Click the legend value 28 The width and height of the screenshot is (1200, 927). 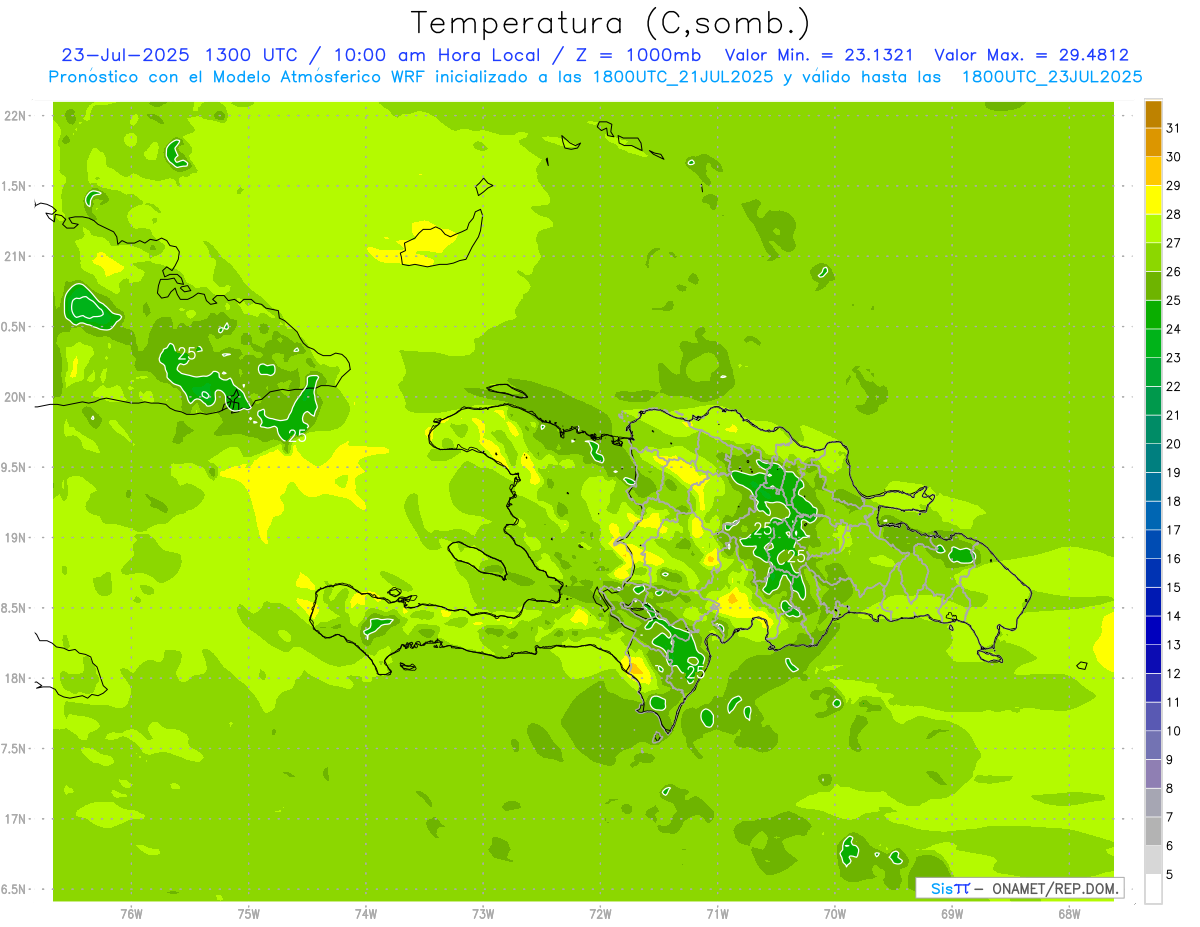(1173, 214)
